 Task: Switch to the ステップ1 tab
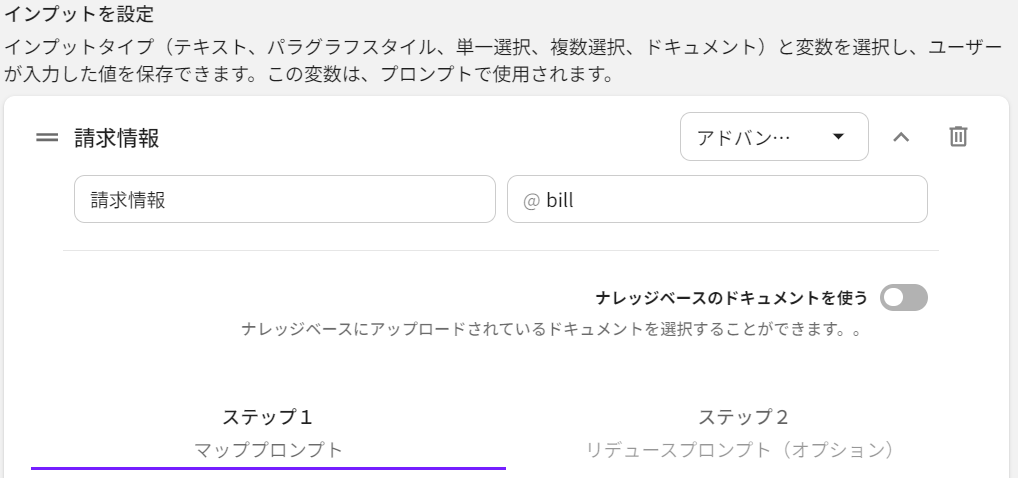(268, 417)
